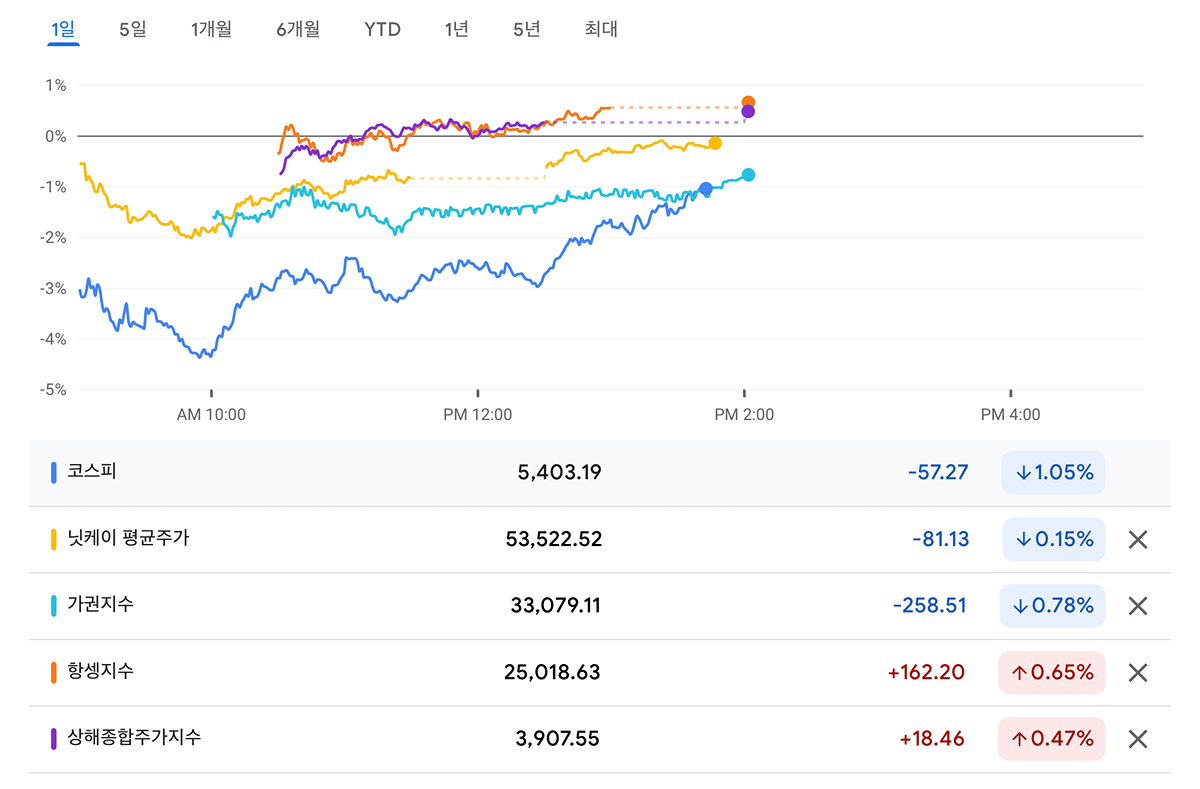Show the 1년 chart view
Screen dimensions: 1200x789
tap(456, 29)
